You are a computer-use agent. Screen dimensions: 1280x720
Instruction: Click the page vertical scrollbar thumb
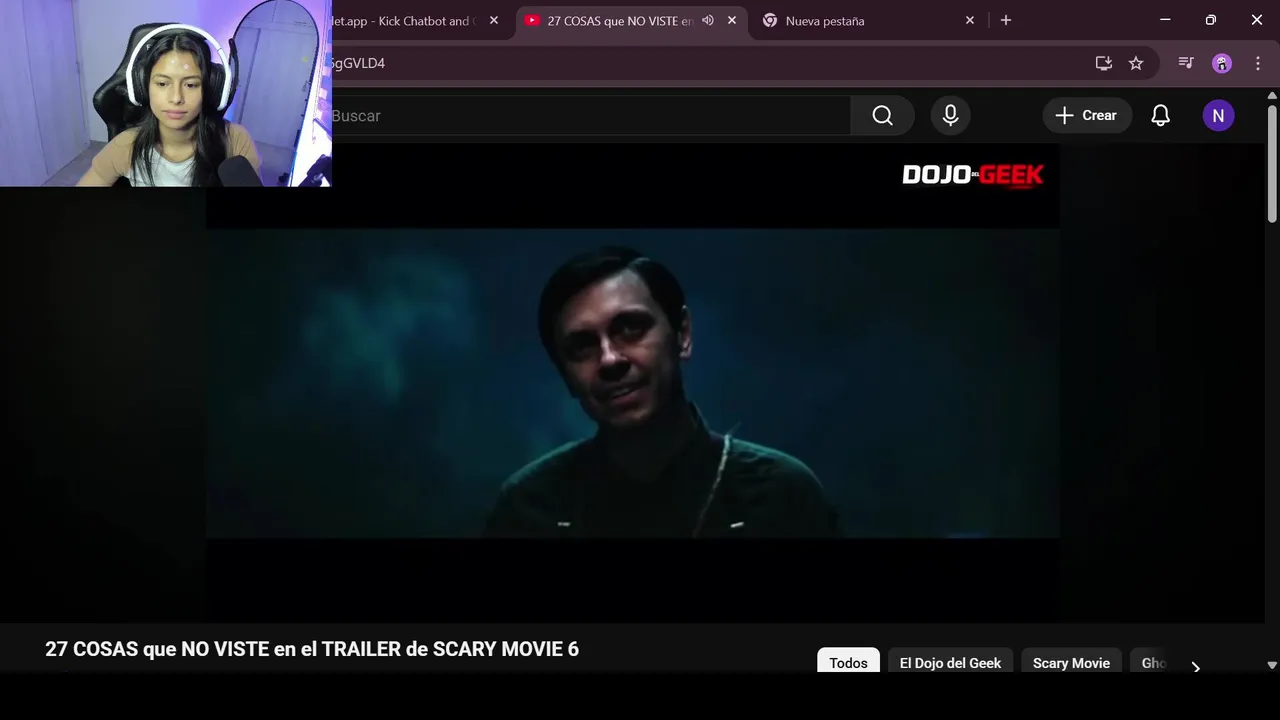1272,162
